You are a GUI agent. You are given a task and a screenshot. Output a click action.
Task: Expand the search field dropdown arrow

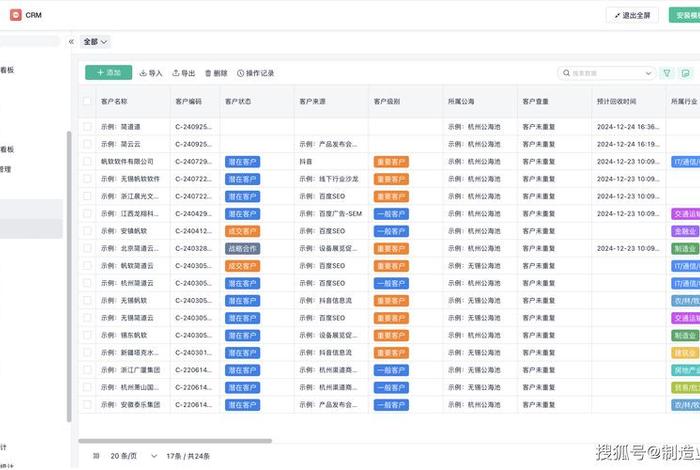point(648,73)
